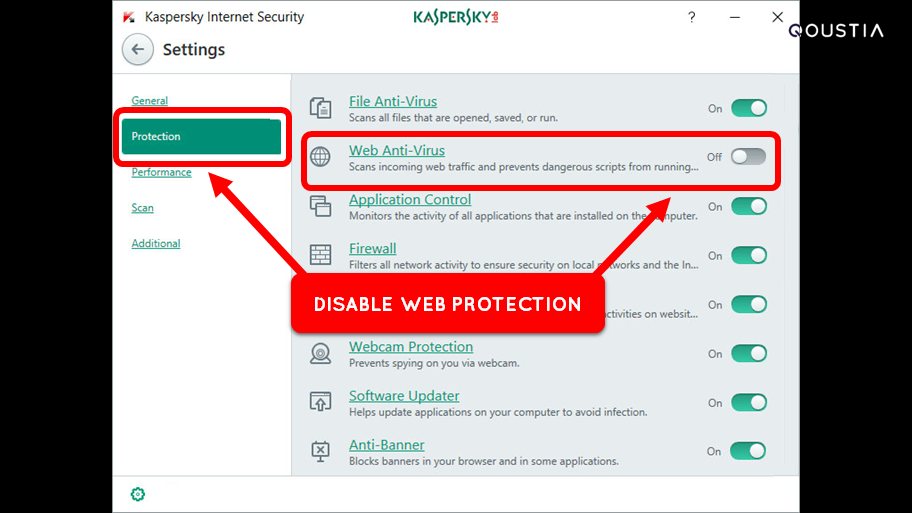
Task: Open the Performance settings section
Action: point(161,172)
